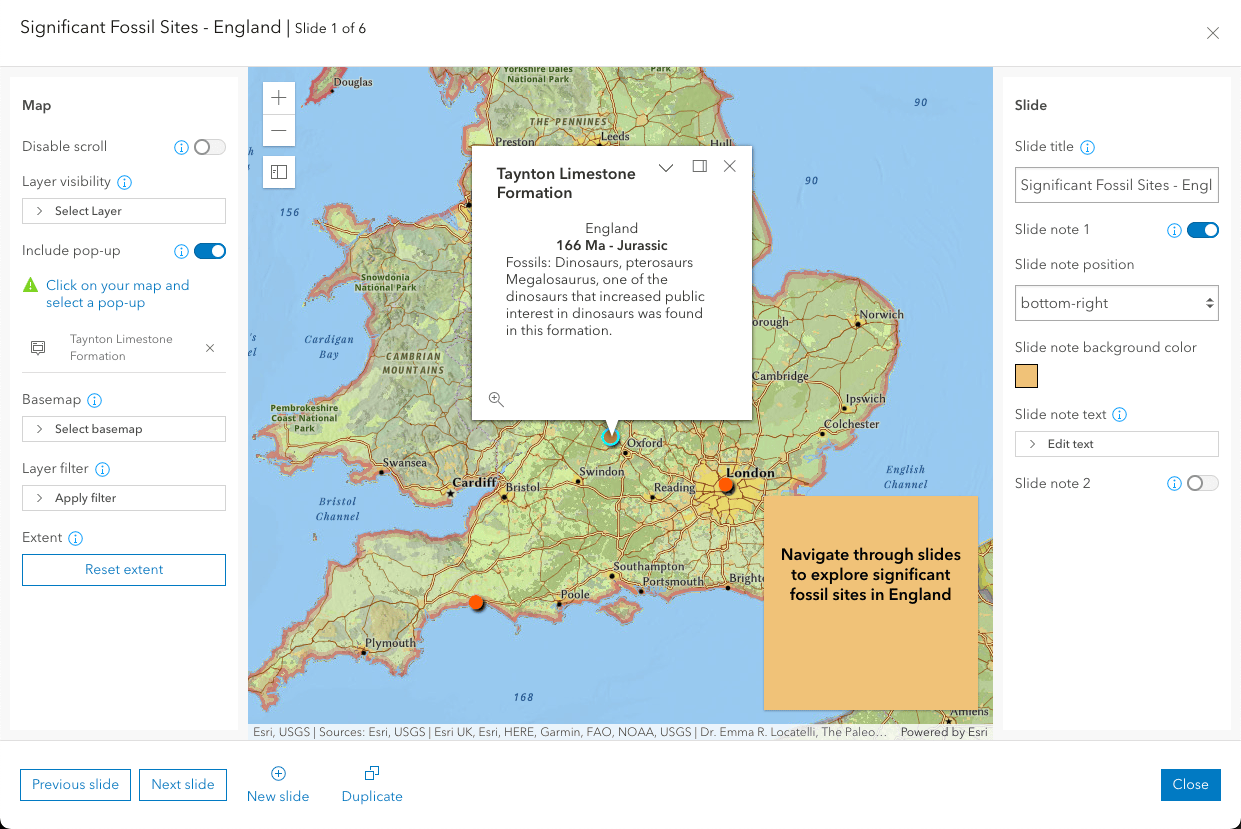Zoom out on the map
The image size is (1241, 829).
(279, 130)
